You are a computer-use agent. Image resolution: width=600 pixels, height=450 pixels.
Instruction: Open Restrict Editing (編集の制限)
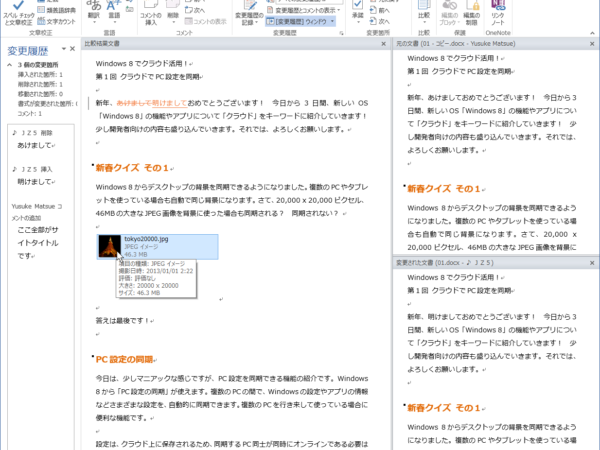471,13
